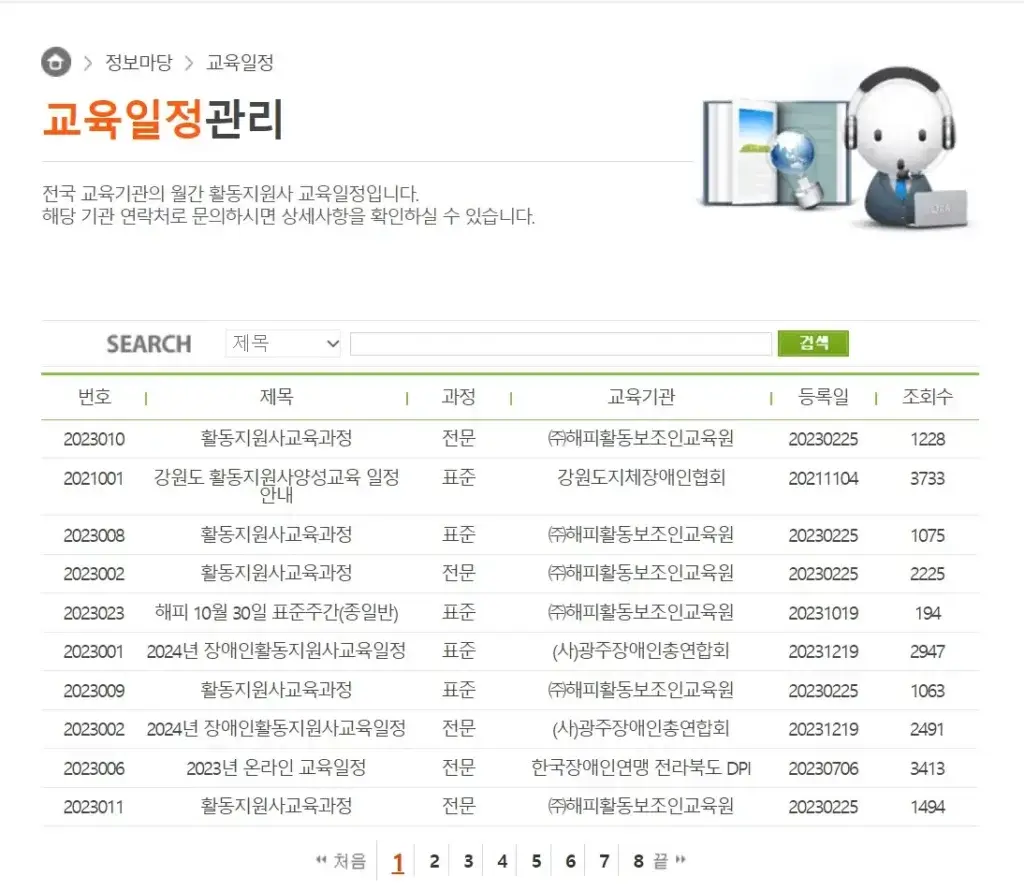This screenshot has height=891, width=1024.
Task: Open 활동지원사교육과정 in row 2023009
Action: point(276,690)
